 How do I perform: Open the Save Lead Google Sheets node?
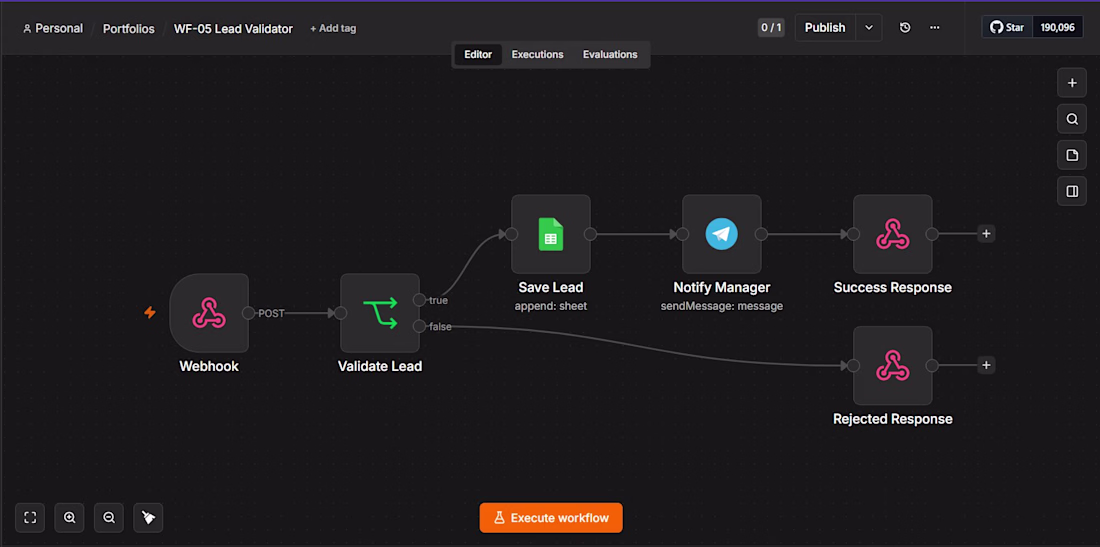(x=551, y=234)
